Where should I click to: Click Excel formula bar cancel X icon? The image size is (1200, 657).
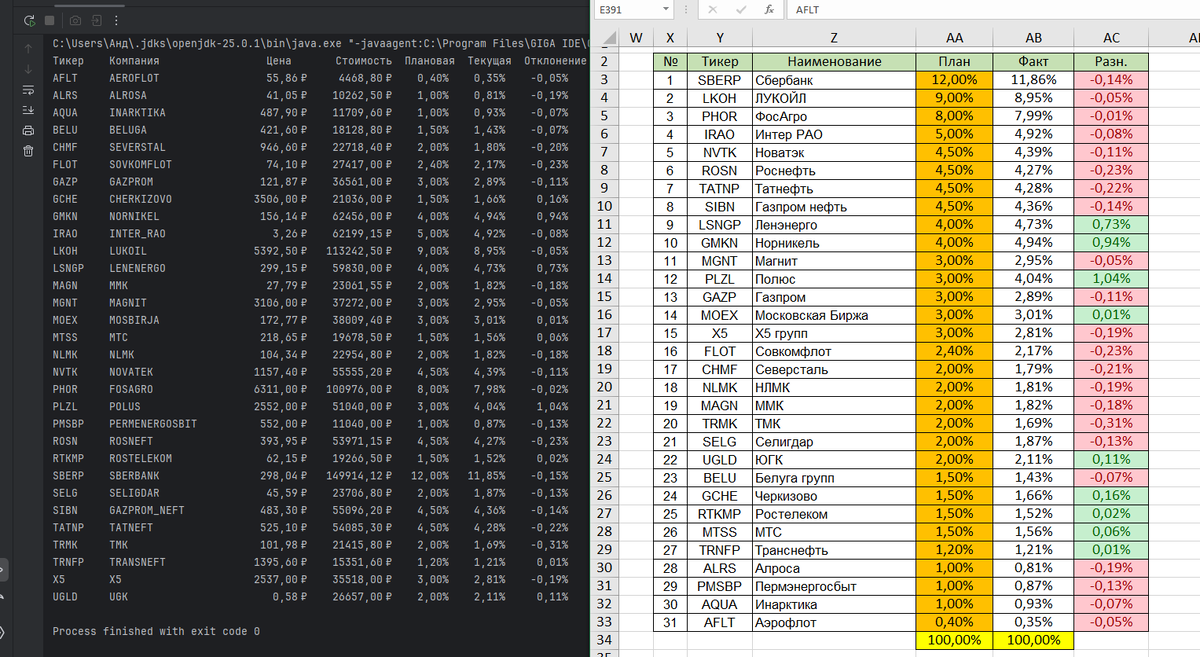pyautogui.click(x=712, y=9)
